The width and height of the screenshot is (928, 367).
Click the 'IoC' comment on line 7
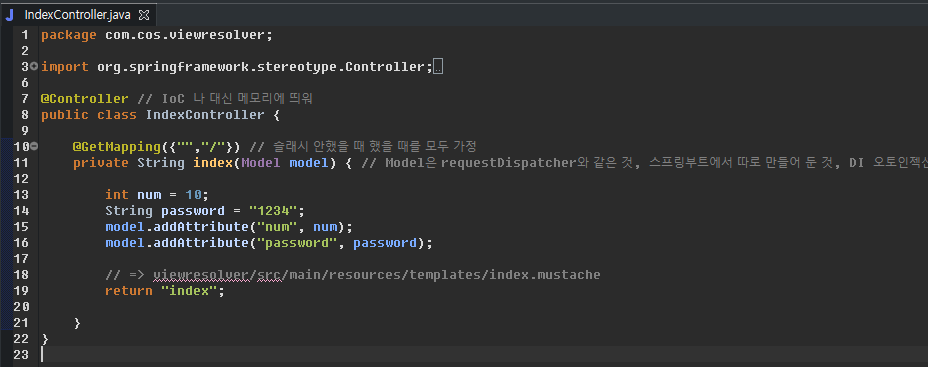(173, 99)
